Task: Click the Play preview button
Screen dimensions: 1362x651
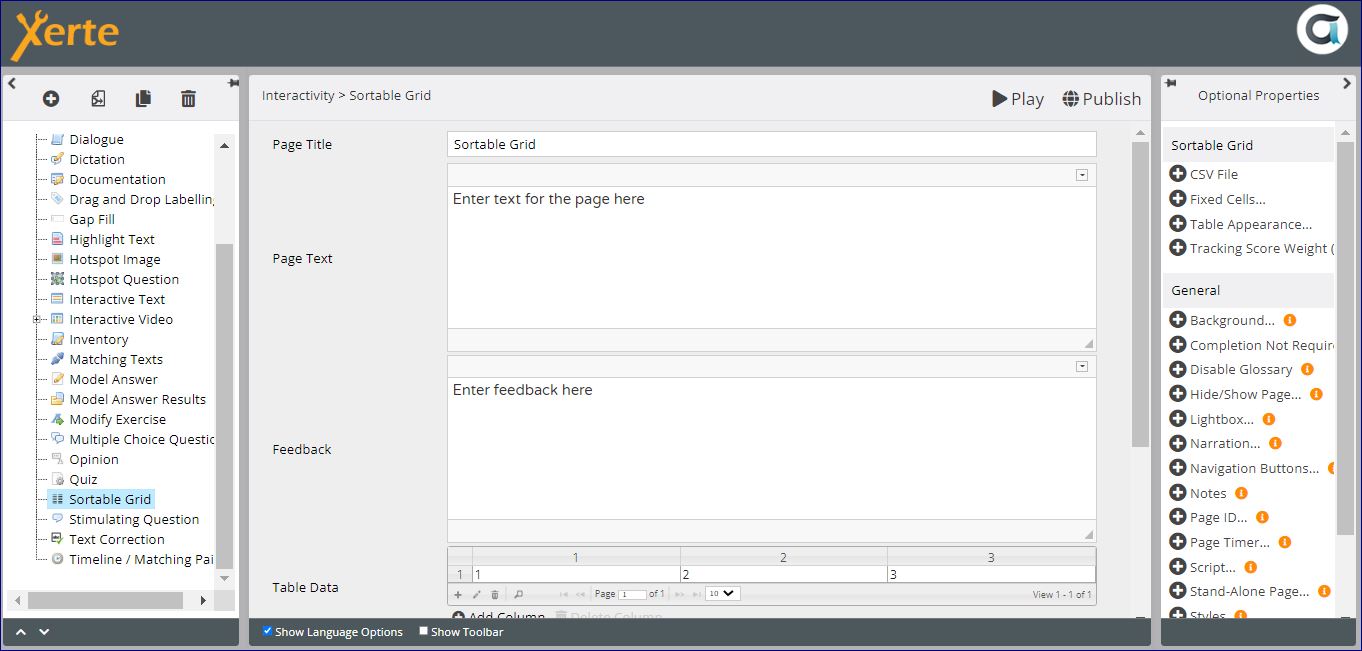Action: click(1017, 98)
